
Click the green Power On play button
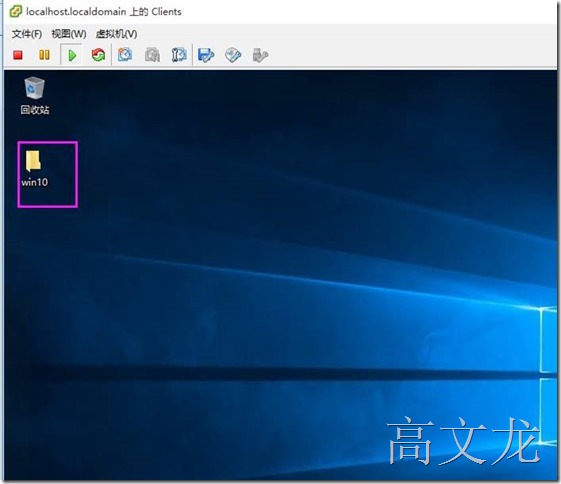tap(72, 55)
